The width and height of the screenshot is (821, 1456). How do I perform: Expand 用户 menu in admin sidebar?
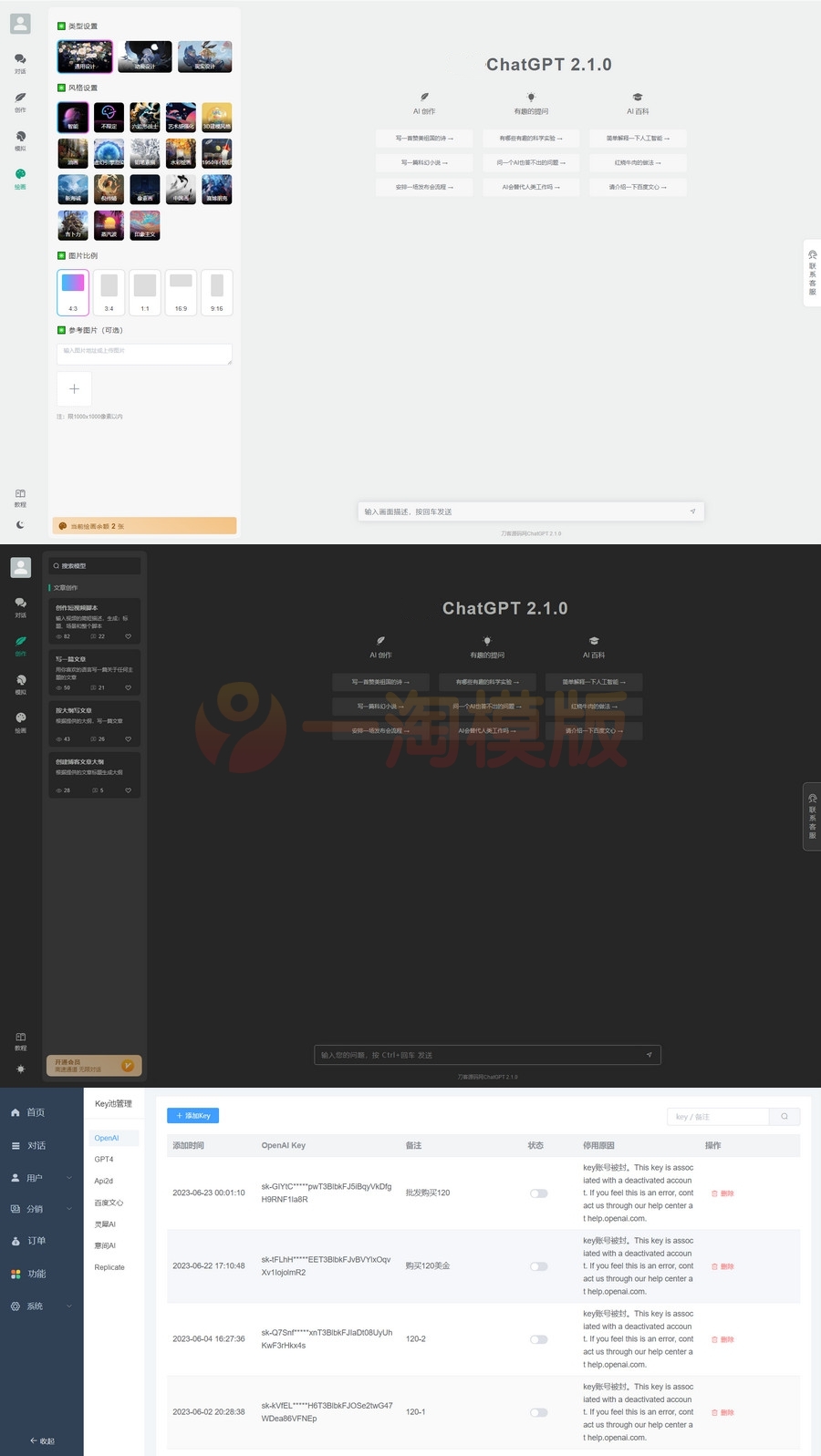coord(41,1177)
